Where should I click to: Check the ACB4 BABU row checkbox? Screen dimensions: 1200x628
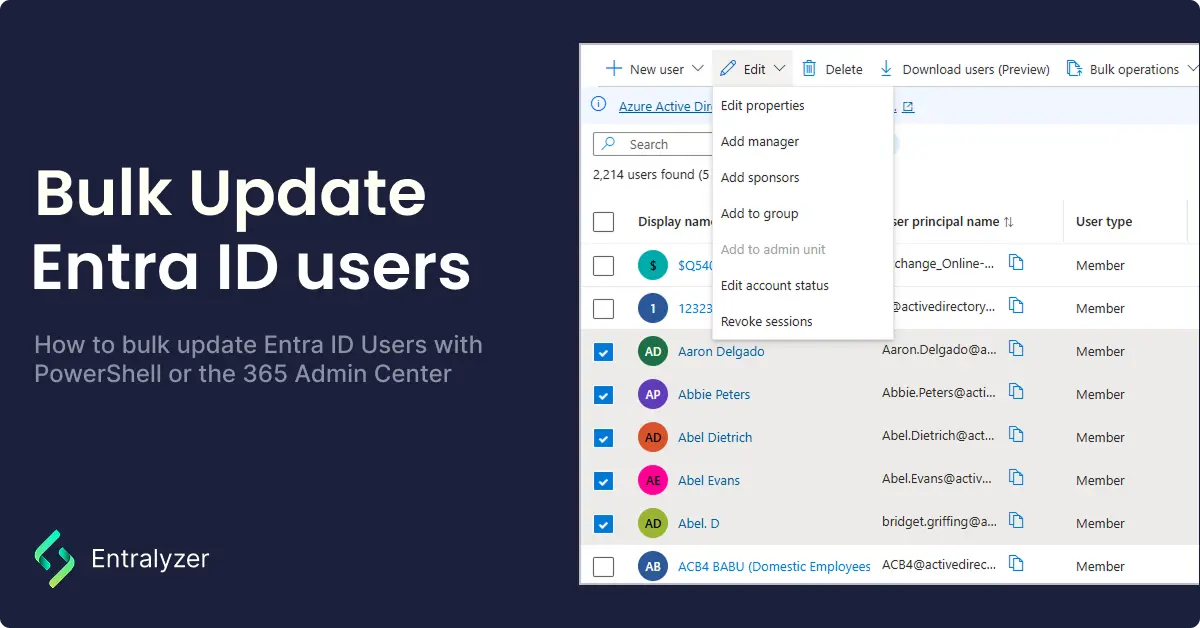coord(604,566)
